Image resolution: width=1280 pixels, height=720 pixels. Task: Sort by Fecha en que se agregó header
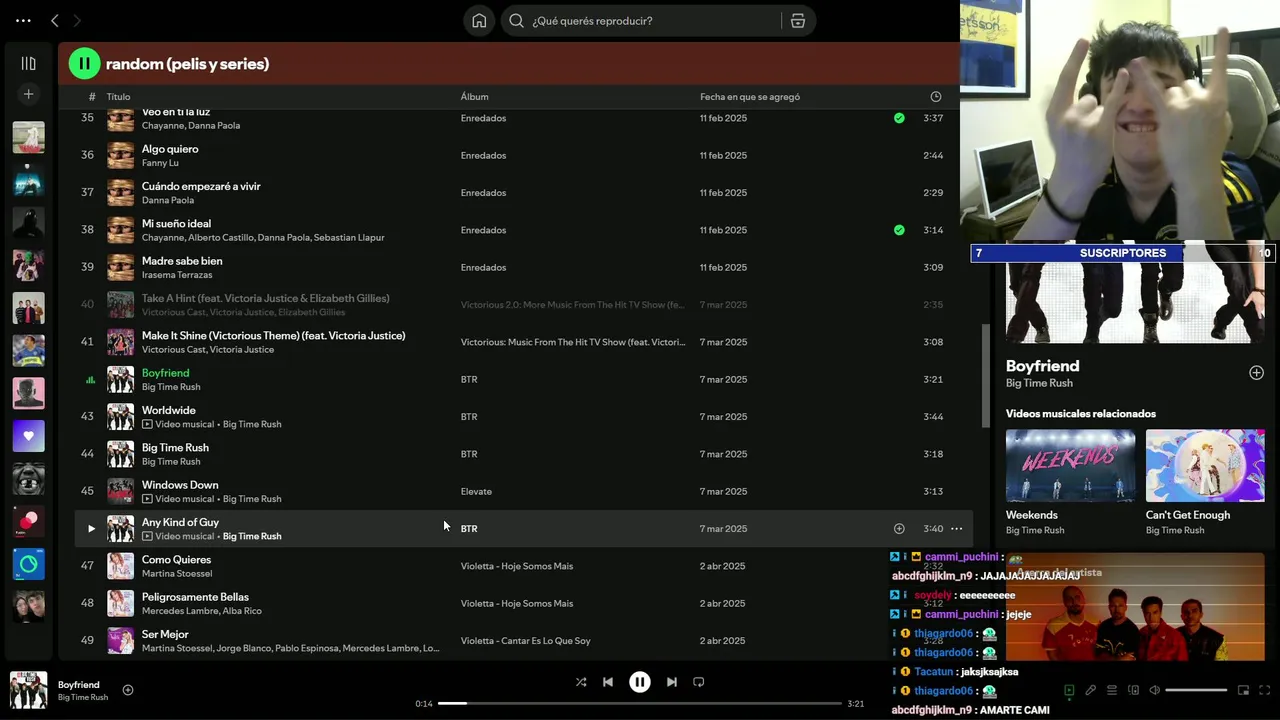pyautogui.click(x=750, y=97)
